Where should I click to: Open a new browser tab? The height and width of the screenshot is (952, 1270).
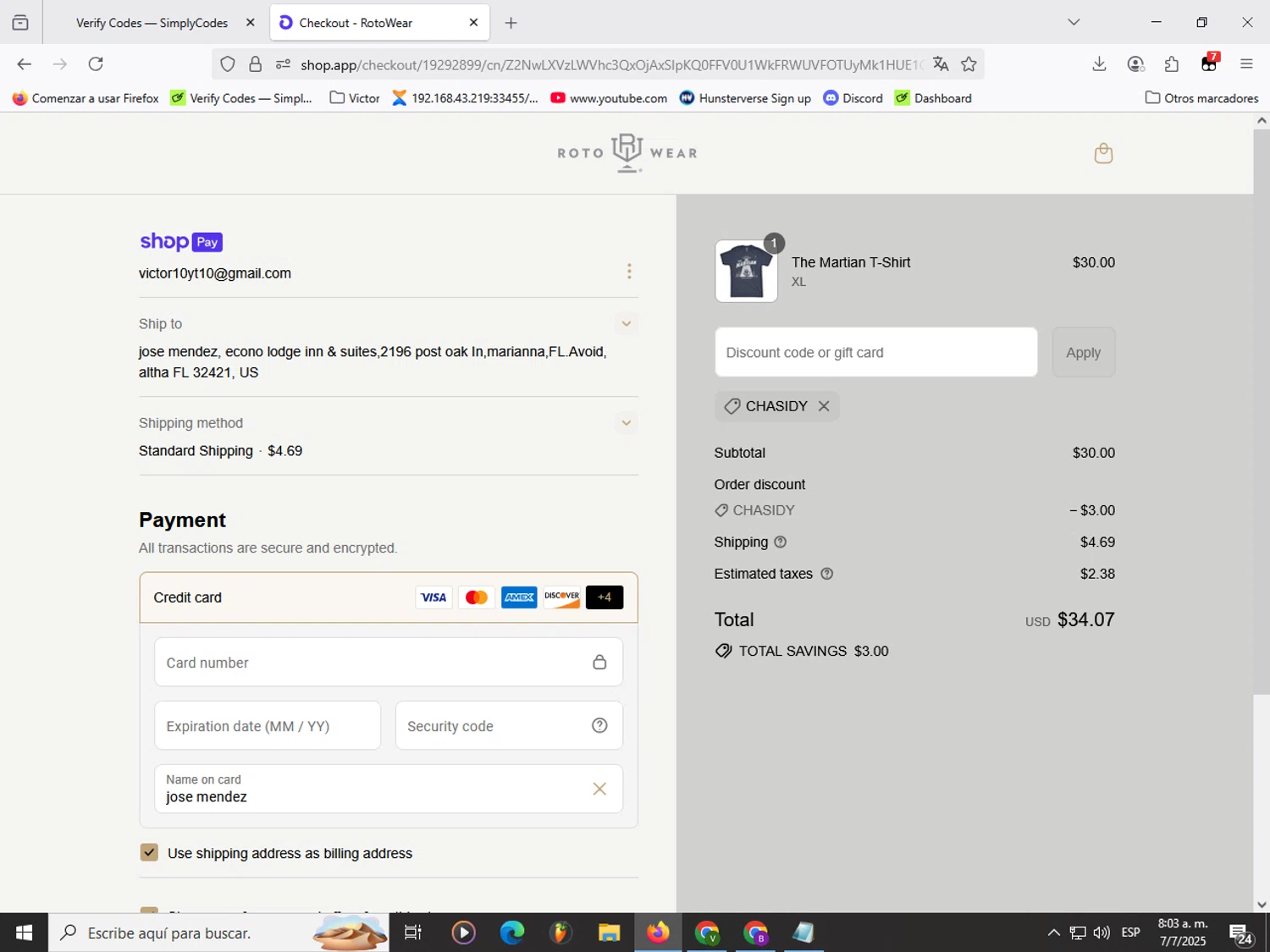click(511, 23)
